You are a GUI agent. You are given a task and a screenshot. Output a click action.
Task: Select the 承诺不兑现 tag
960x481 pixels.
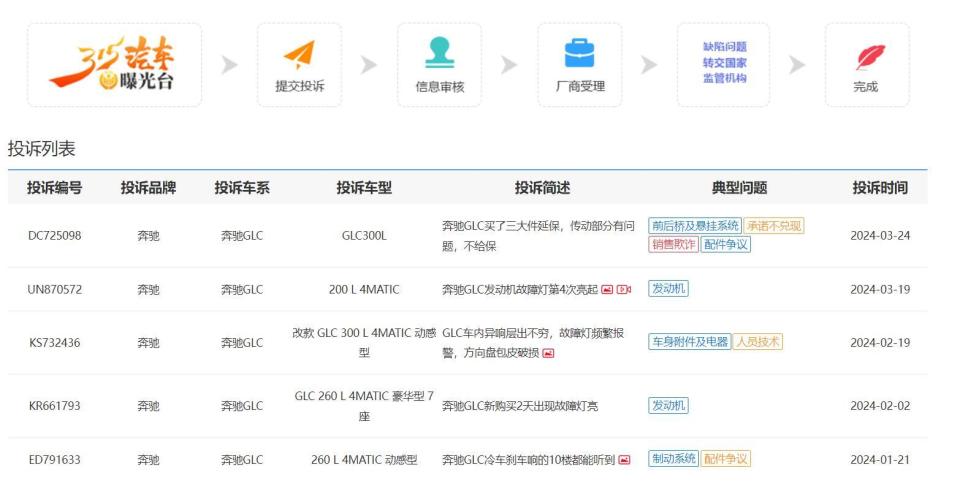(x=774, y=226)
